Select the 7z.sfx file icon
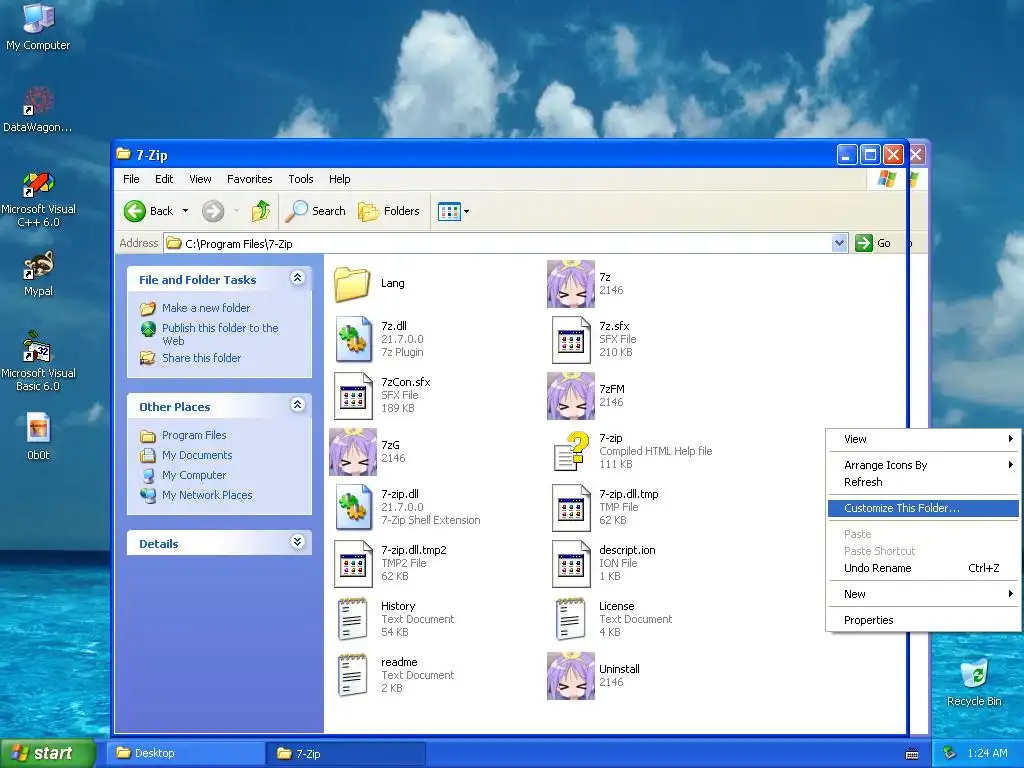1024x768 pixels. click(571, 340)
